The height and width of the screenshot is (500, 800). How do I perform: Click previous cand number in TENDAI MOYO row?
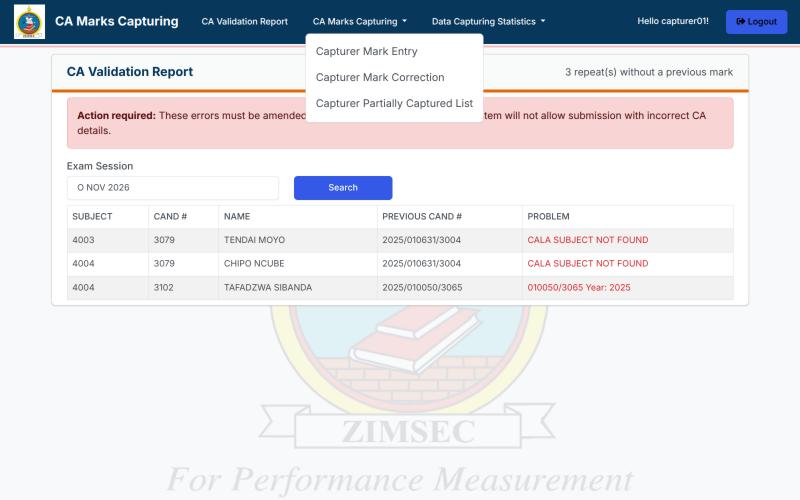[421, 240]
